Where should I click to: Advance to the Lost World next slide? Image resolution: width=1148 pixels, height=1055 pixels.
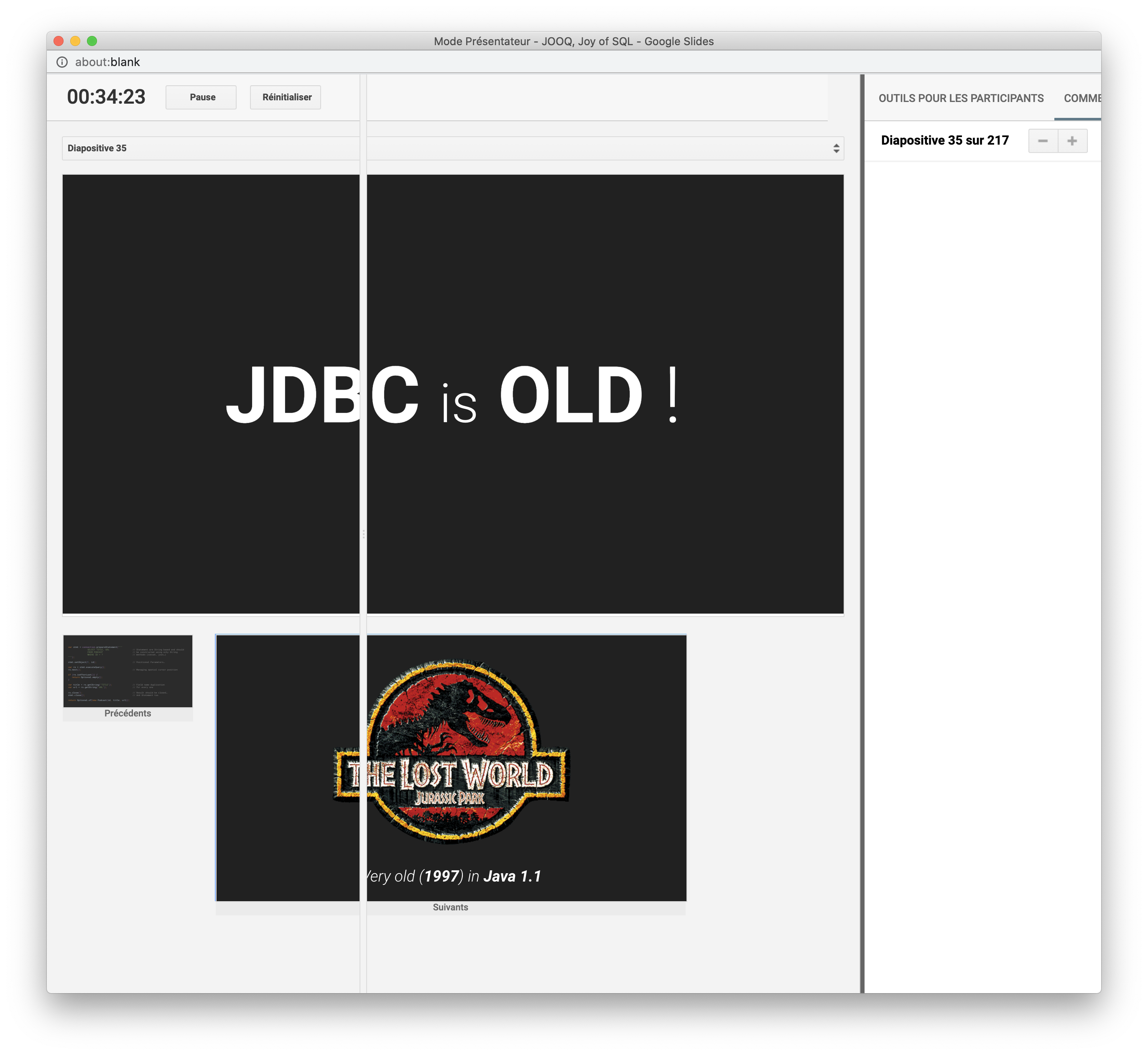(x=451, y=768)
